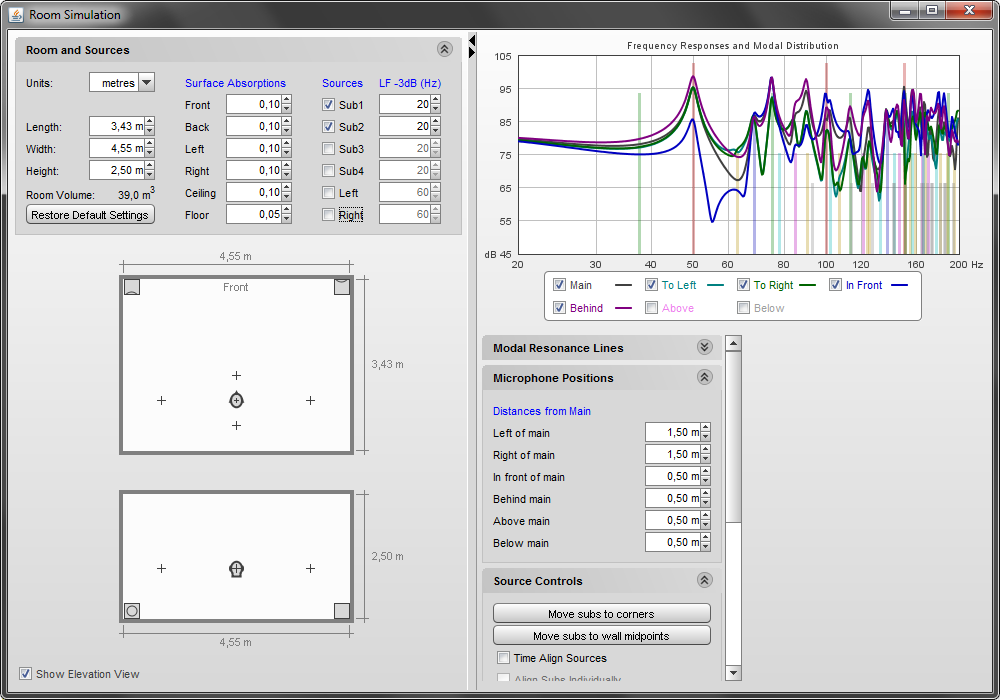Click Move subs to corners
This screenshot has height=700, width=1000.
click(601, 613)
